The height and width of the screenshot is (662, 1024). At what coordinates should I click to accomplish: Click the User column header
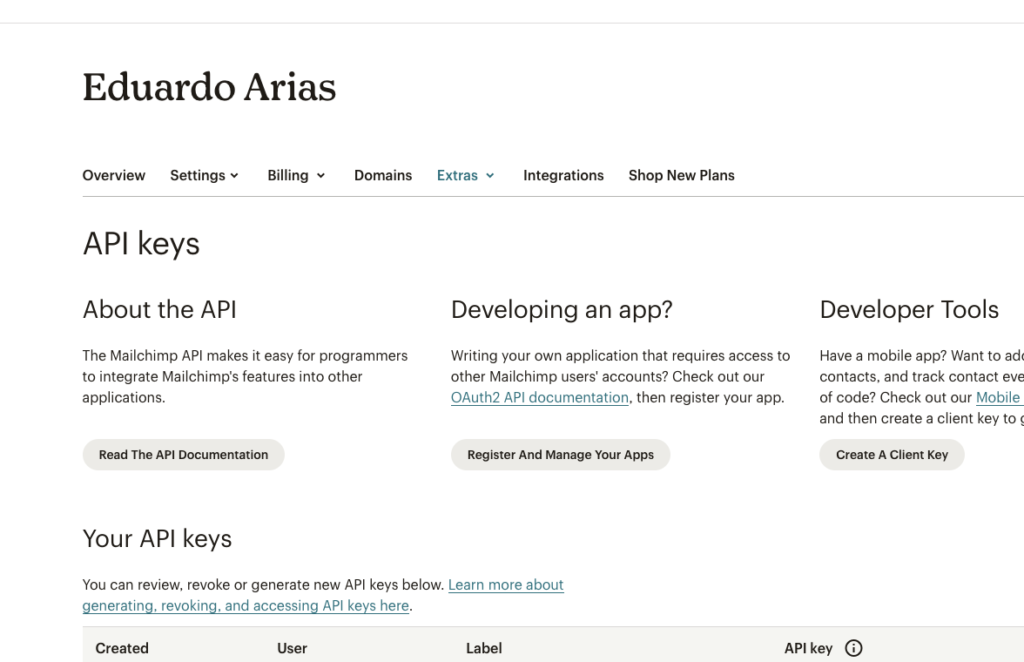coord(291,648)
